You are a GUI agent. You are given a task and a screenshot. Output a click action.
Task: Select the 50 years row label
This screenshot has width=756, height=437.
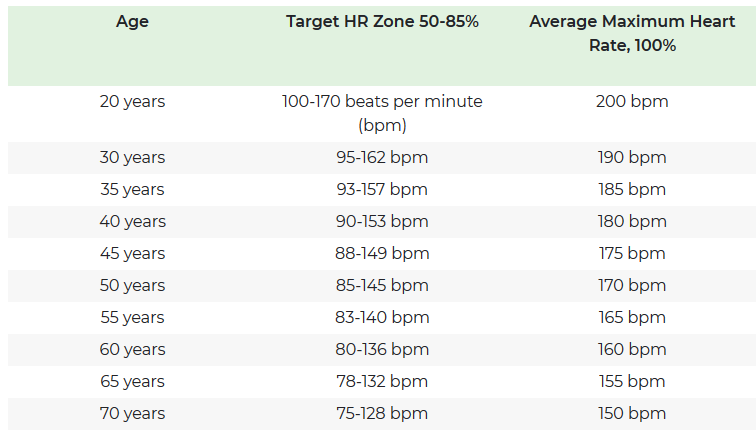pyautogui.click(x=132, y=285)
